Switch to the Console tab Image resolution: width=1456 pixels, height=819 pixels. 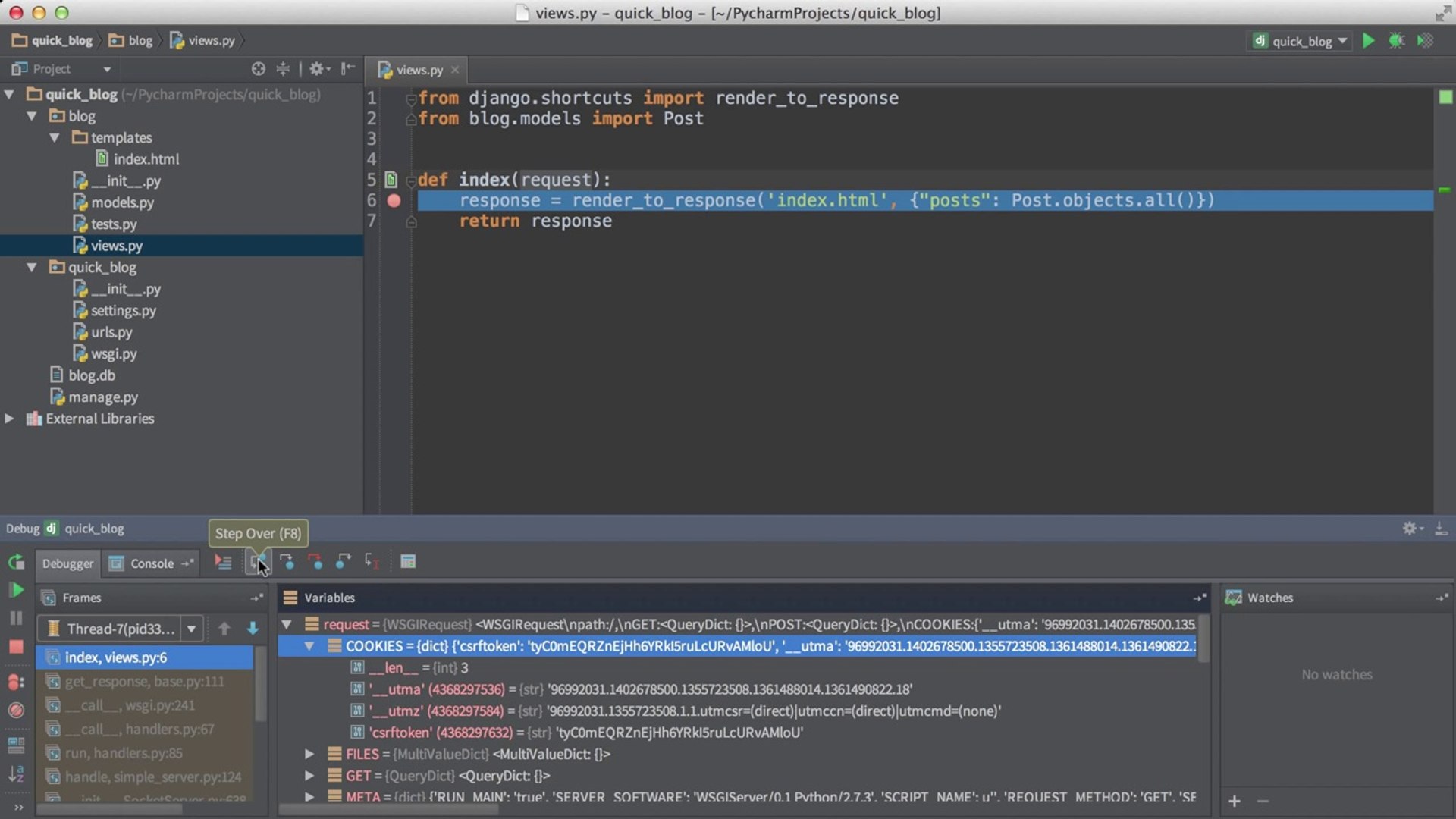[150, 563]
